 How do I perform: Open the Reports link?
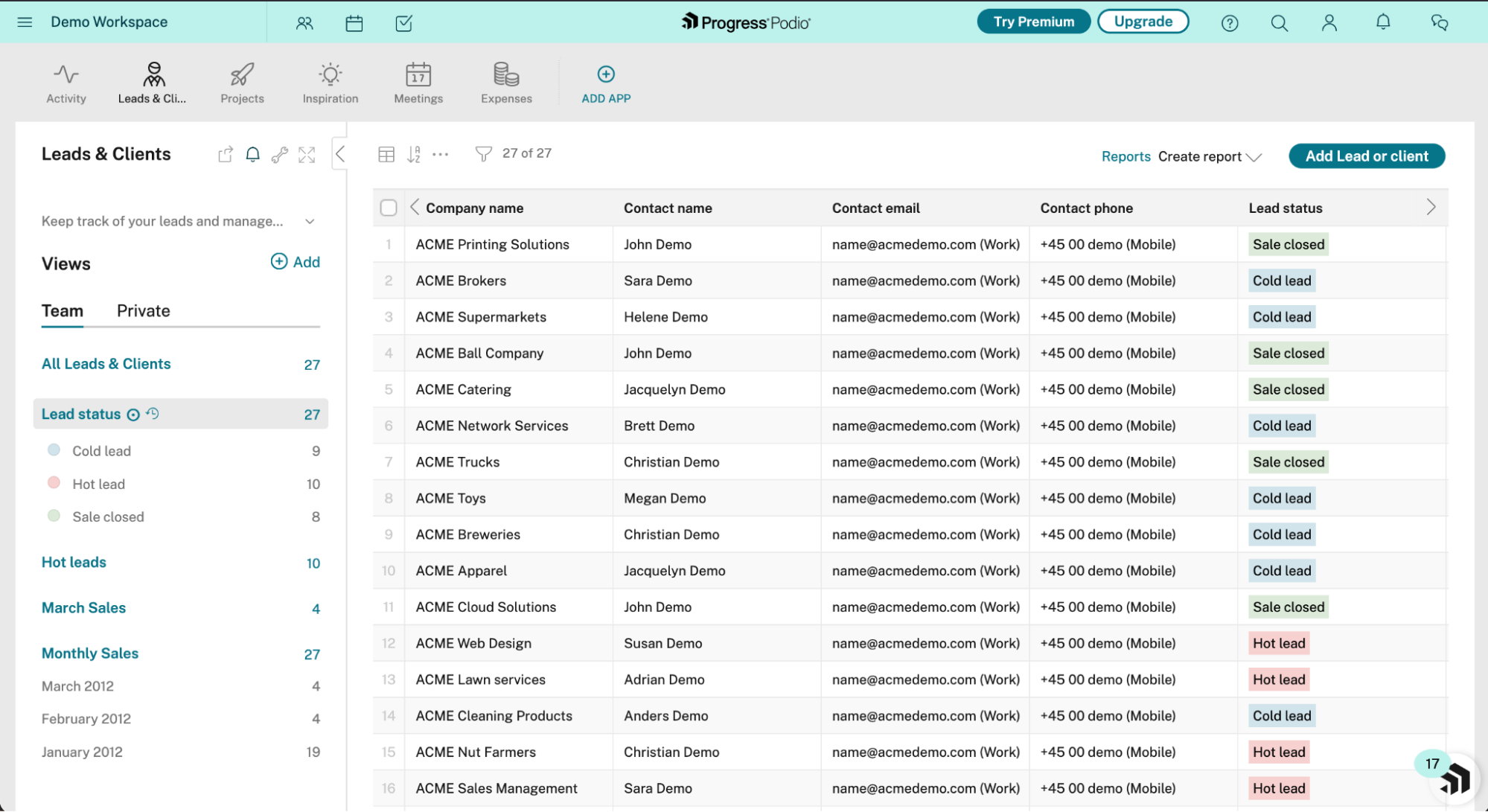pyautogui.click(x=1126, y=156)
